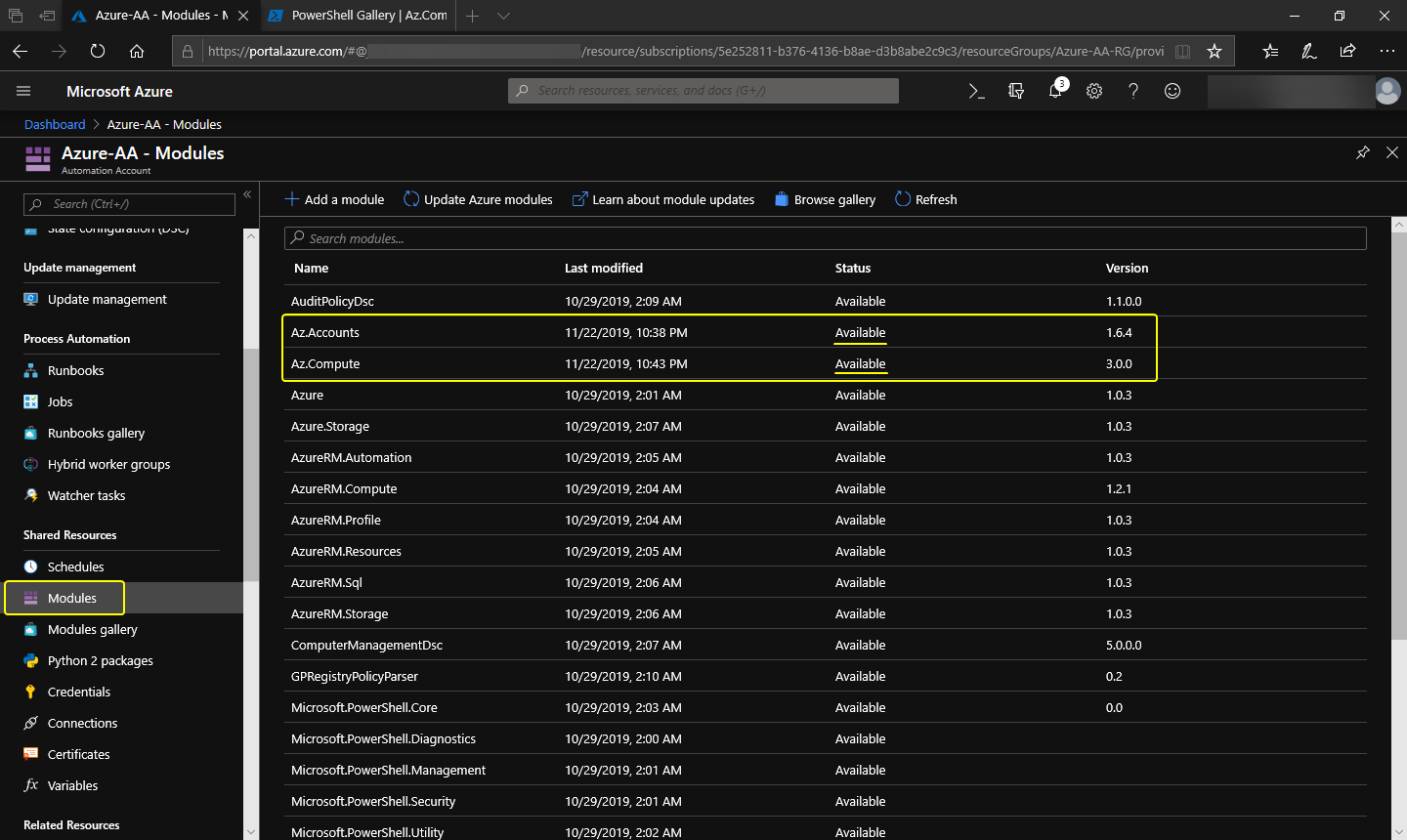
Task: Open the Az.Accounts module row
Action: [x=325, y=332]
